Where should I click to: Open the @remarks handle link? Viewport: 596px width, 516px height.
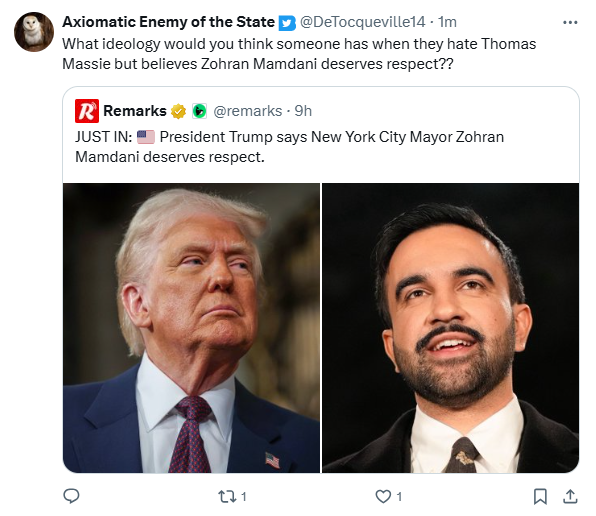(247, 111)
